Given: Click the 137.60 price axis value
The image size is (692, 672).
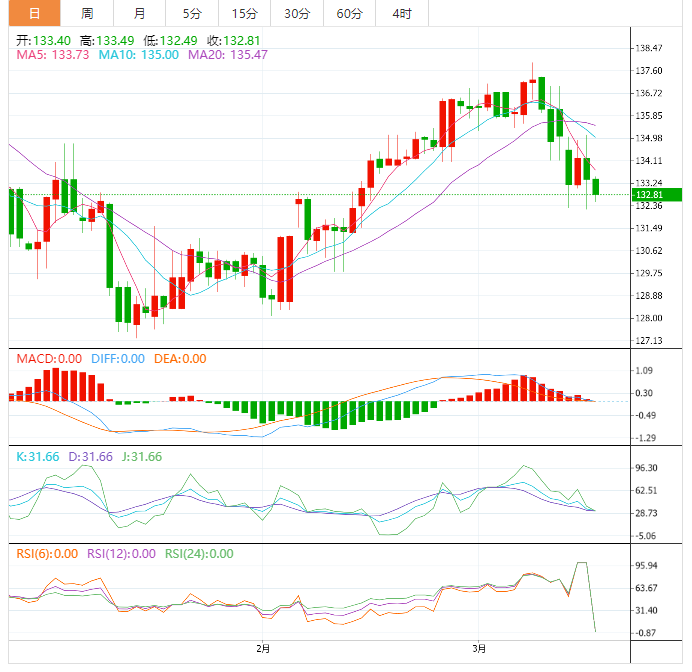Looking at the screenshot, I should pyautogui.click(x=649, y=71).
